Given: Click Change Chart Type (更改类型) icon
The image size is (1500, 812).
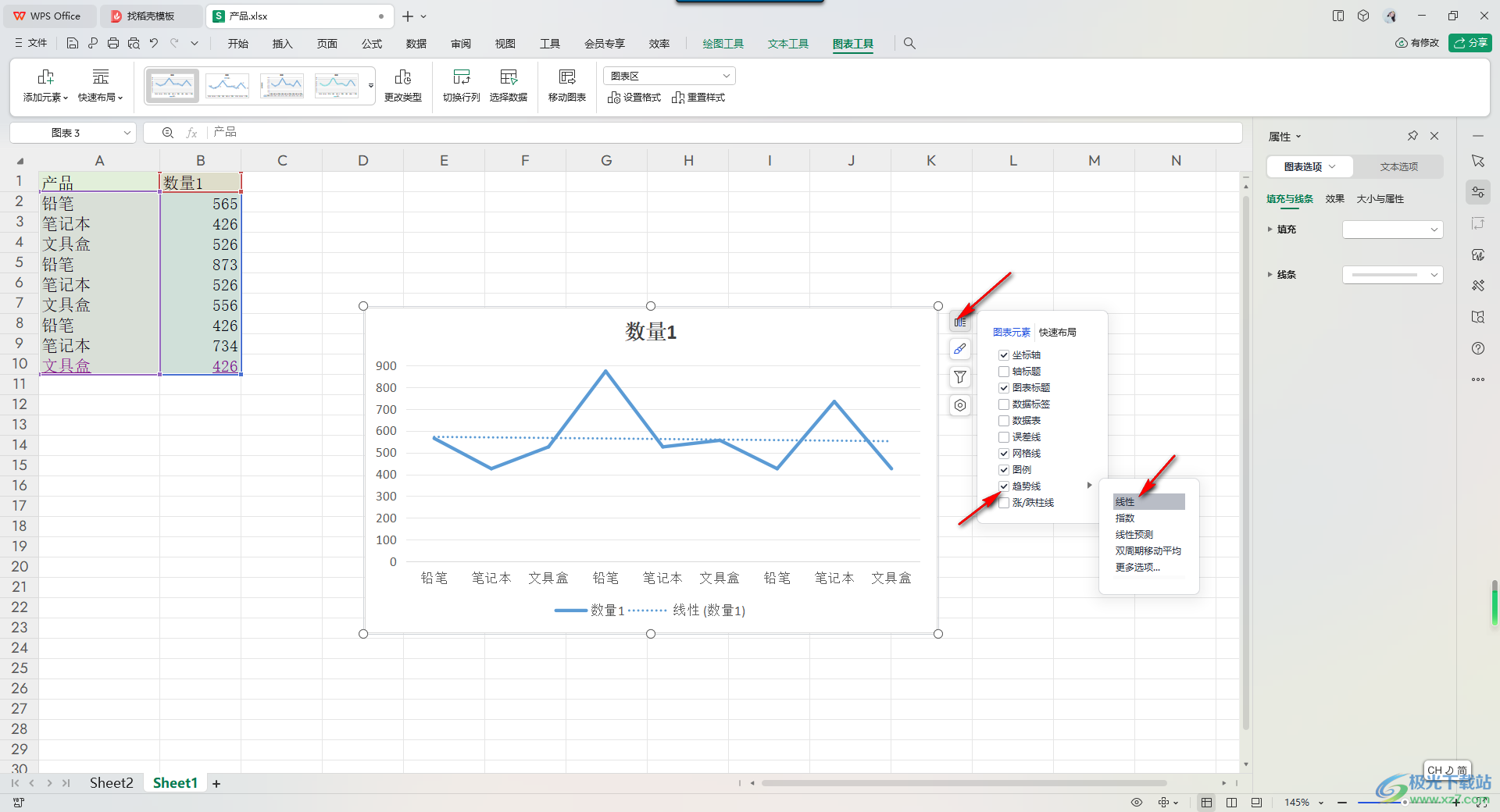Looking at the screenshot, I should (403, 85).
